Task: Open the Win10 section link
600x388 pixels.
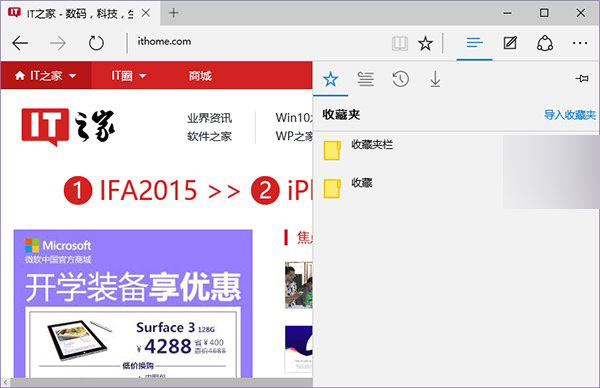Action: [294, 117]
